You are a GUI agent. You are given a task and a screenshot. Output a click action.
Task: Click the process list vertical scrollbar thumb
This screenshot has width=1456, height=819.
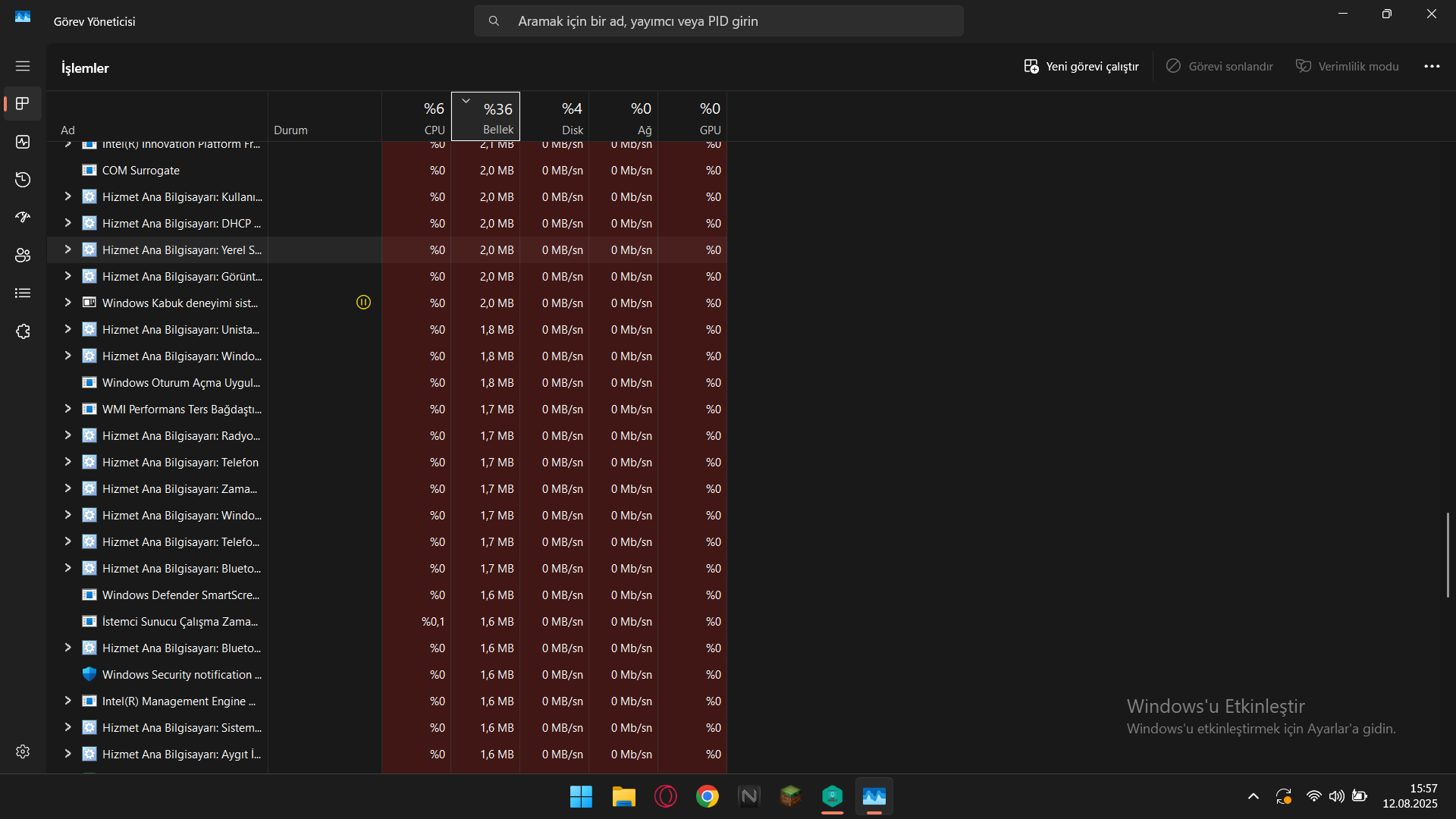1448,555
